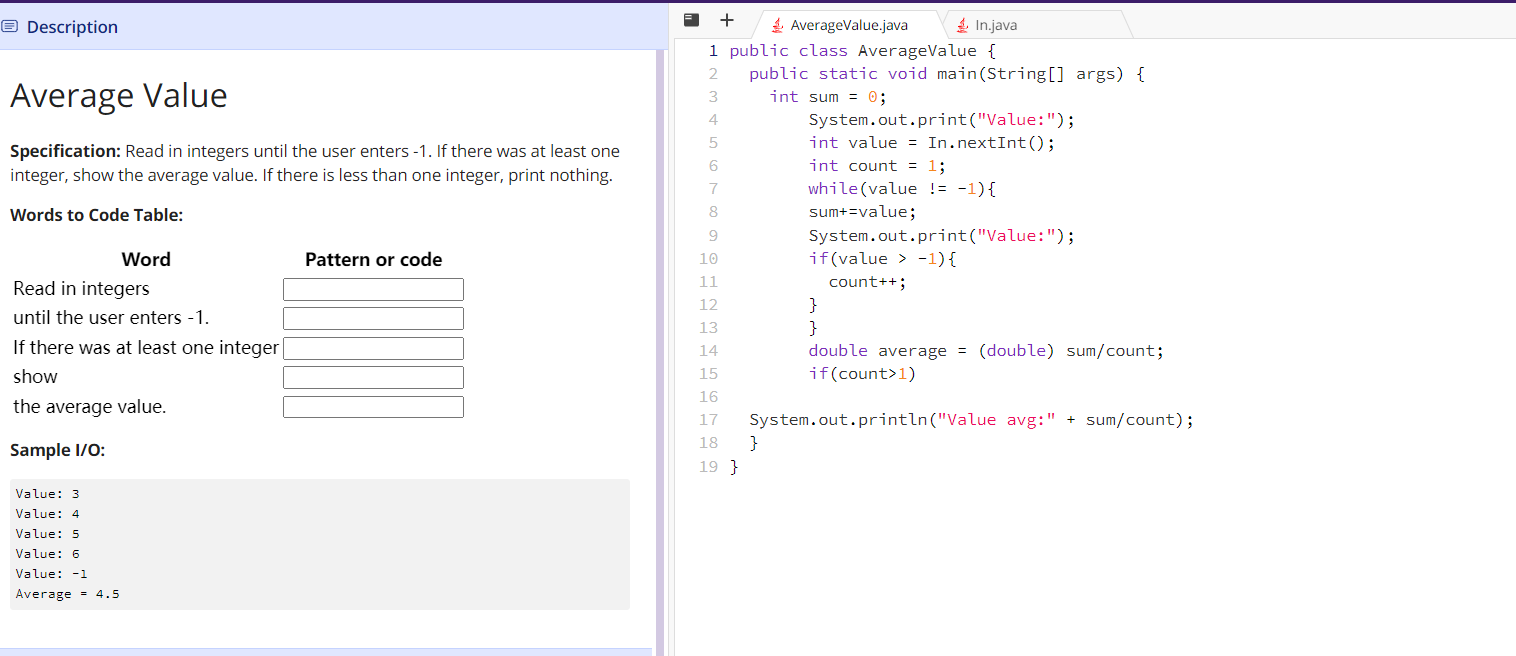Click the code line 'count++;'

pyautogui.click(x=867, y=281)
